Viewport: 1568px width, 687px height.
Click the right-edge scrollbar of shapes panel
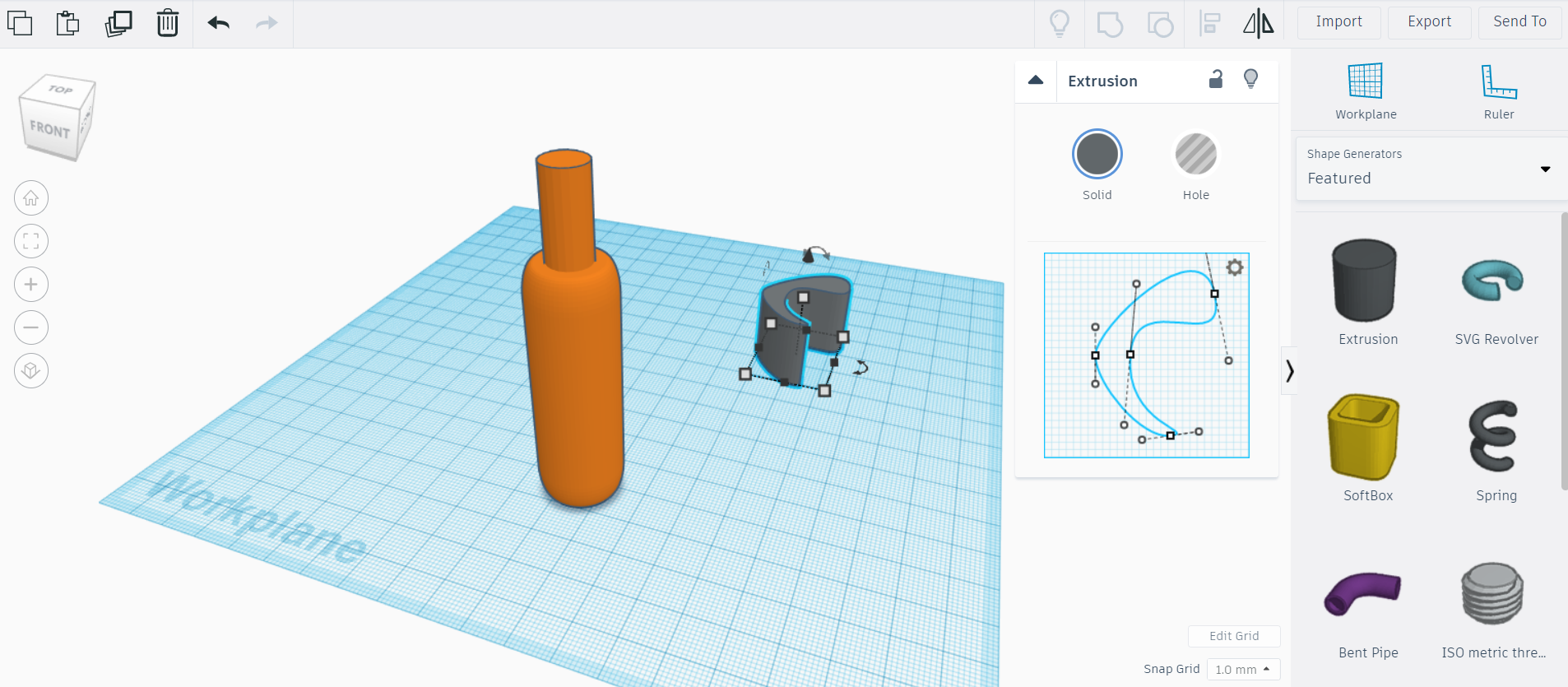[x=1564, y=351]
